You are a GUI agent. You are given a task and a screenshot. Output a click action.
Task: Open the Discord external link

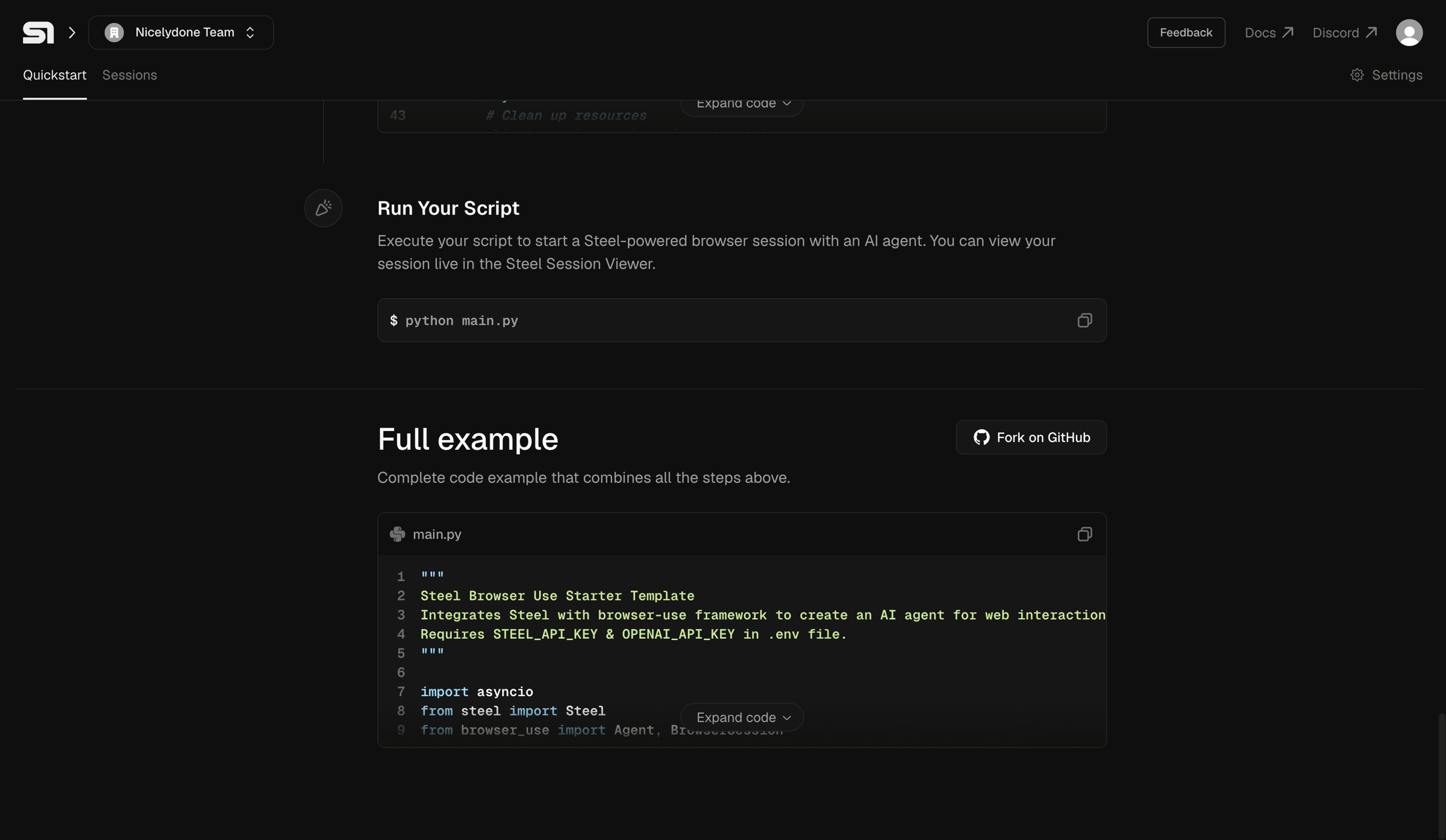click(1345, 33)
